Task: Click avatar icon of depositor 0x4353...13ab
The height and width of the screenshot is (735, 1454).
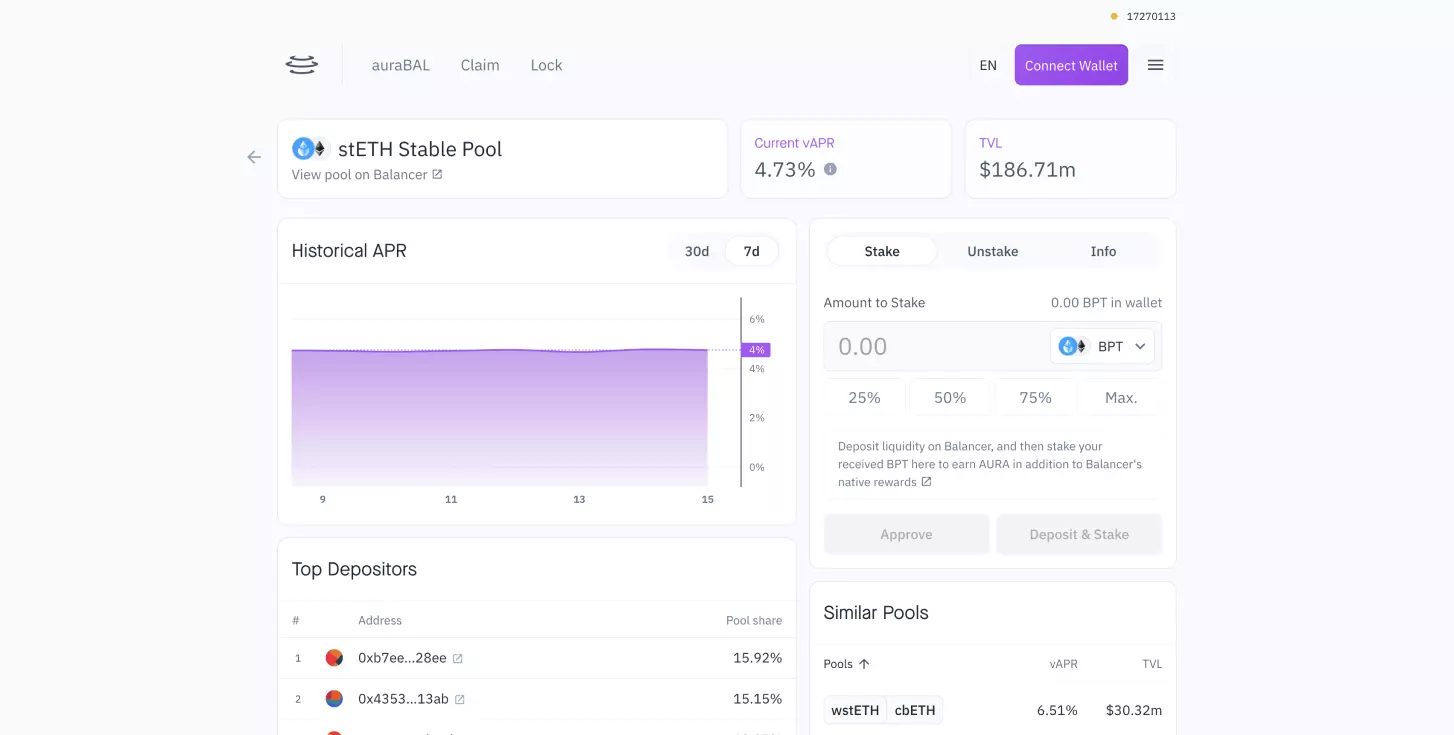Action: point(334,699)
